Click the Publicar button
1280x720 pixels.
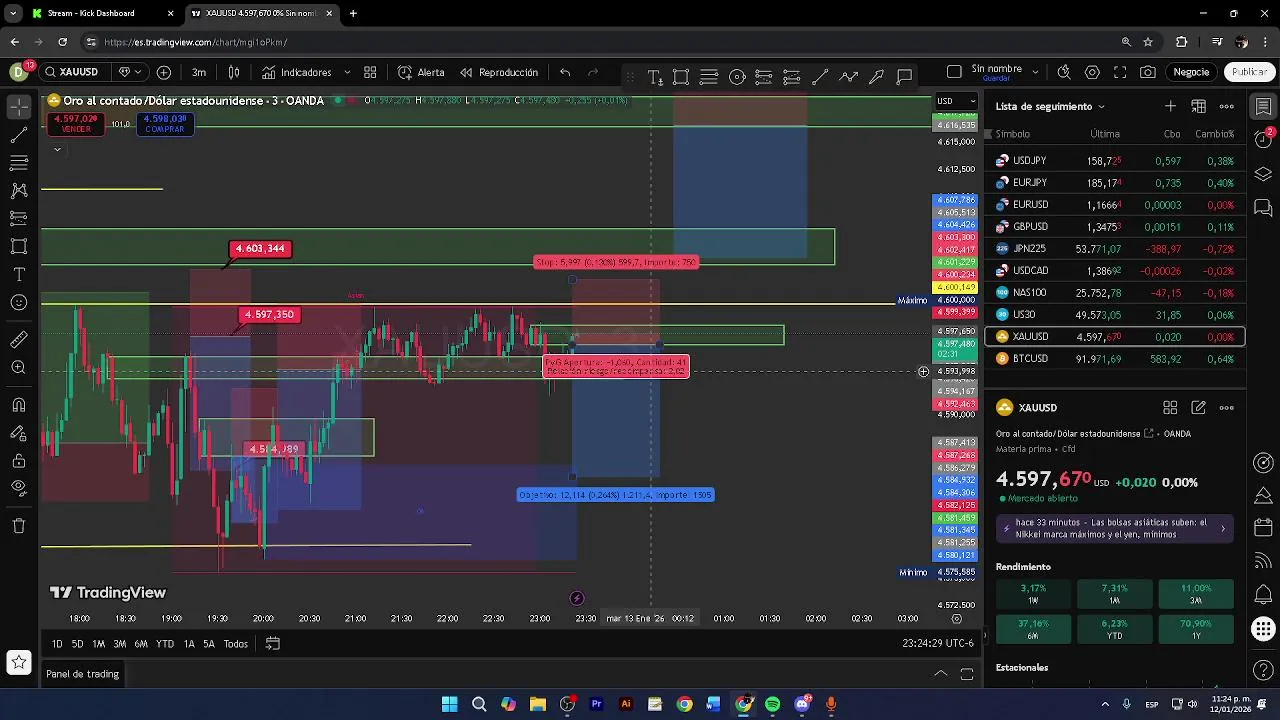point(1249,72)
